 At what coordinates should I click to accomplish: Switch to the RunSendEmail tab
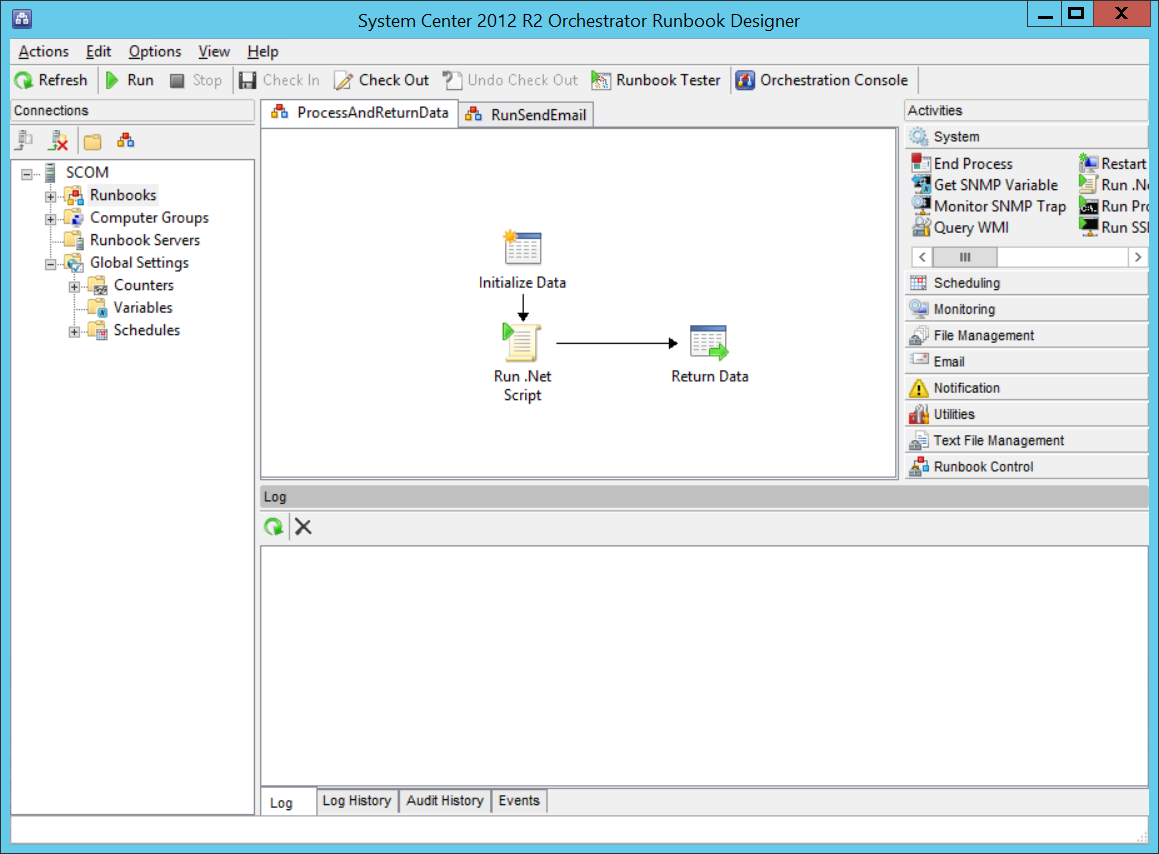[526, 115]
